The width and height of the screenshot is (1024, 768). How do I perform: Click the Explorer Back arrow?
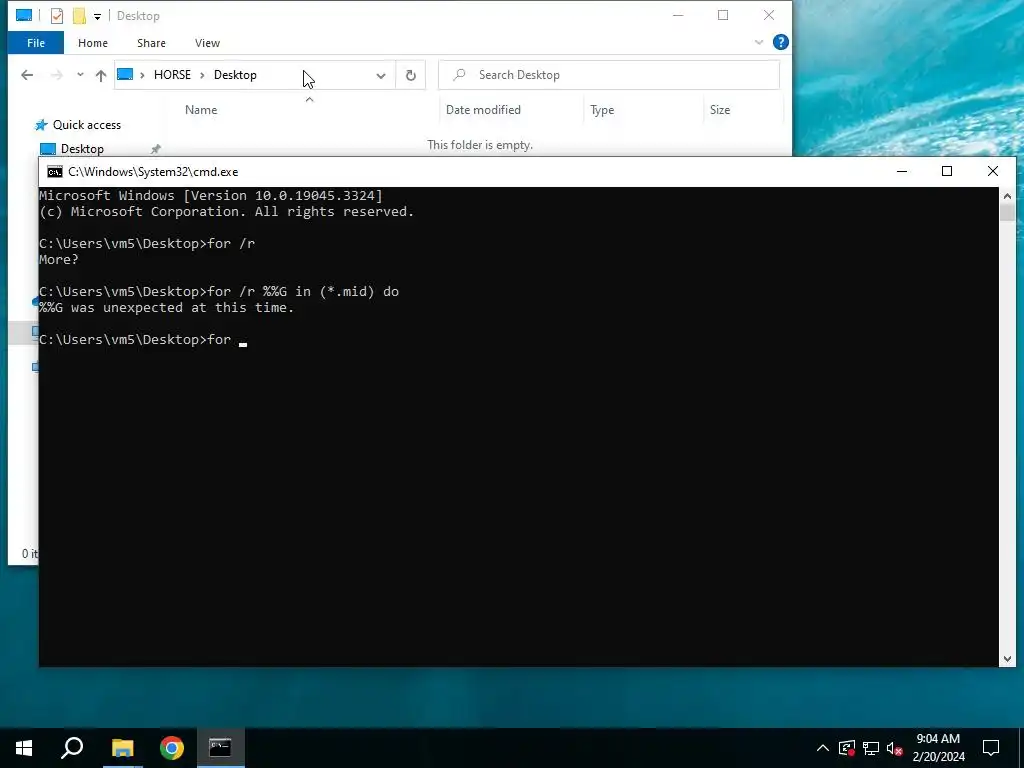(27, 75)
